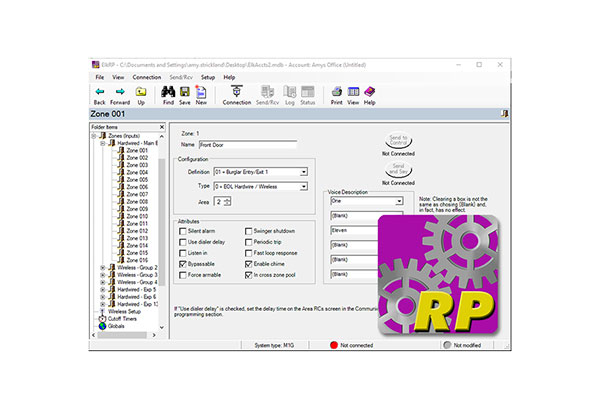600x409 pixels.
Task: Select the Globals globe item
Action: click(102, 326)
